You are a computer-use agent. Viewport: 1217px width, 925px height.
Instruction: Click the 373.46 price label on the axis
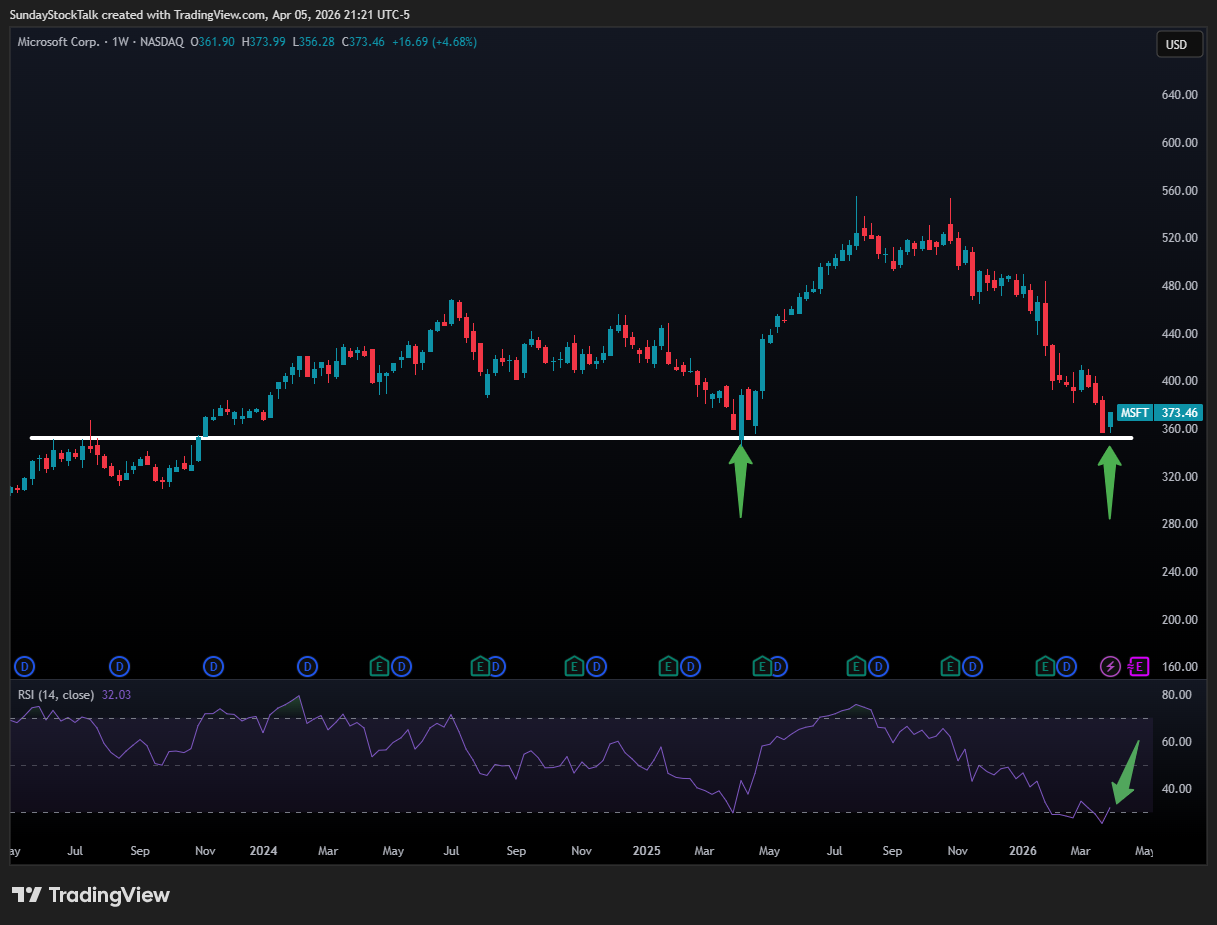1178,412
